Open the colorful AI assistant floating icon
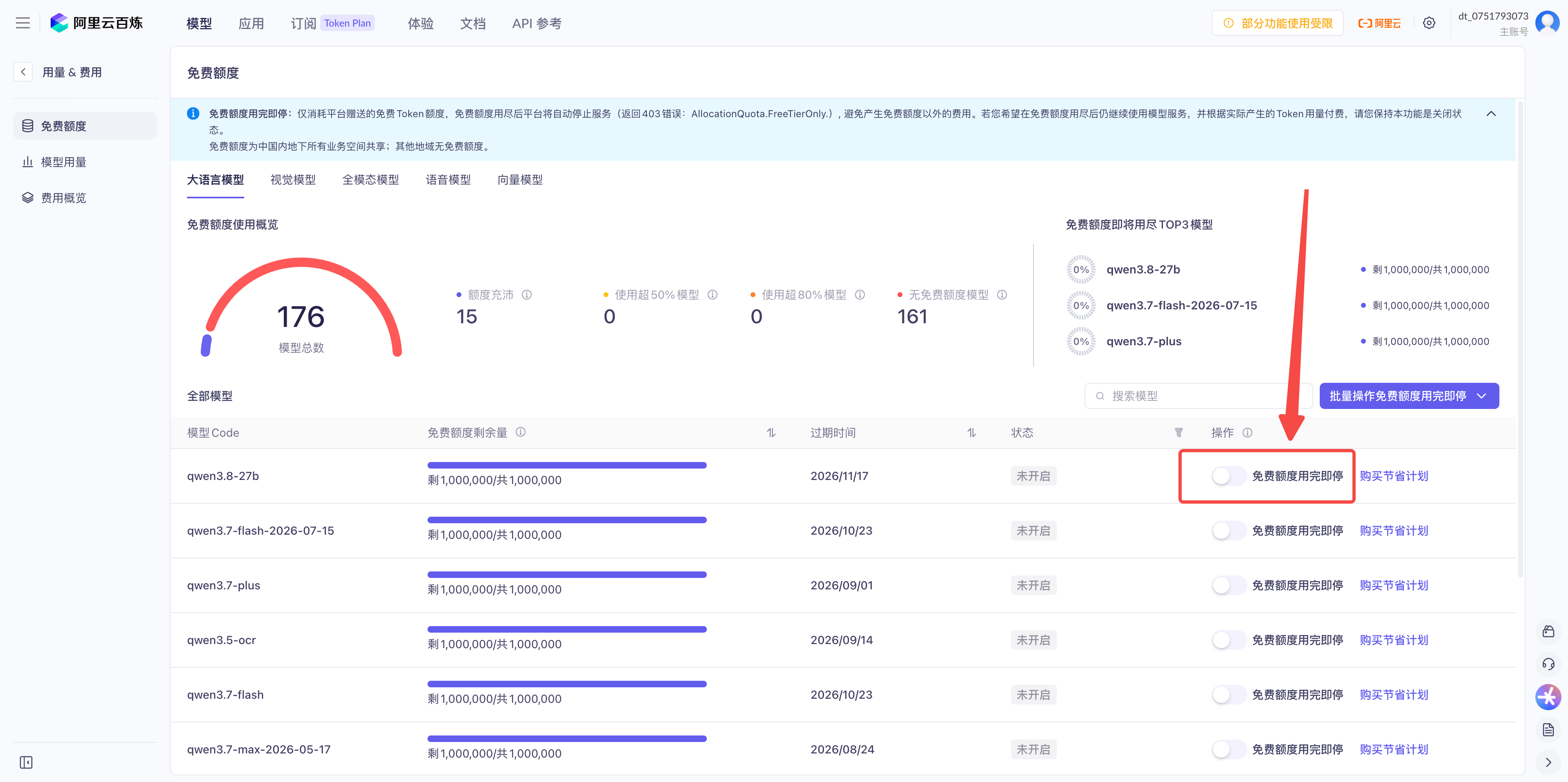Image resolution: width=1568 pixels, height=782 pixels. pyautogui.click(x=1548, y=698)
